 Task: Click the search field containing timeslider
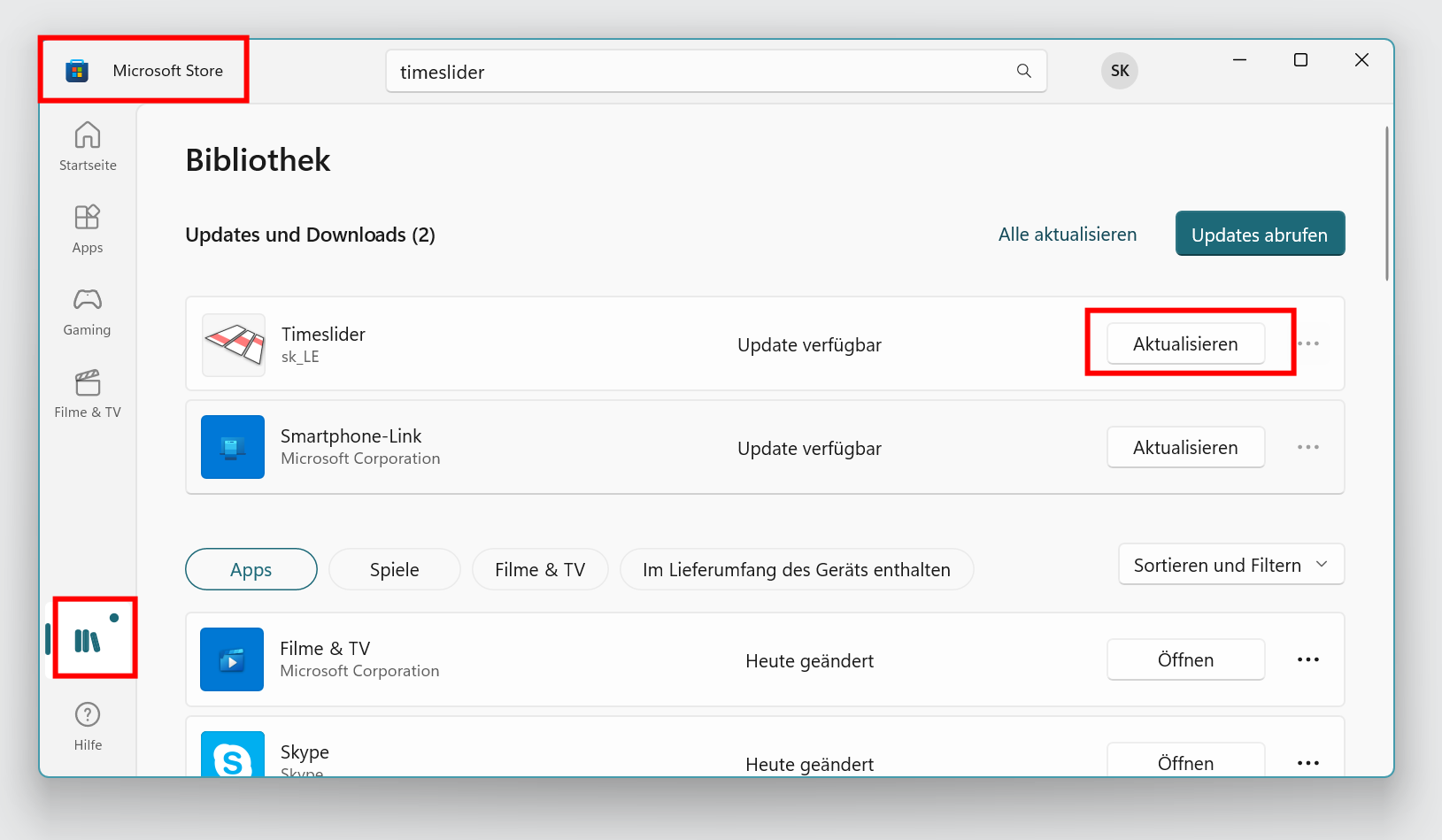click(699, 72)
